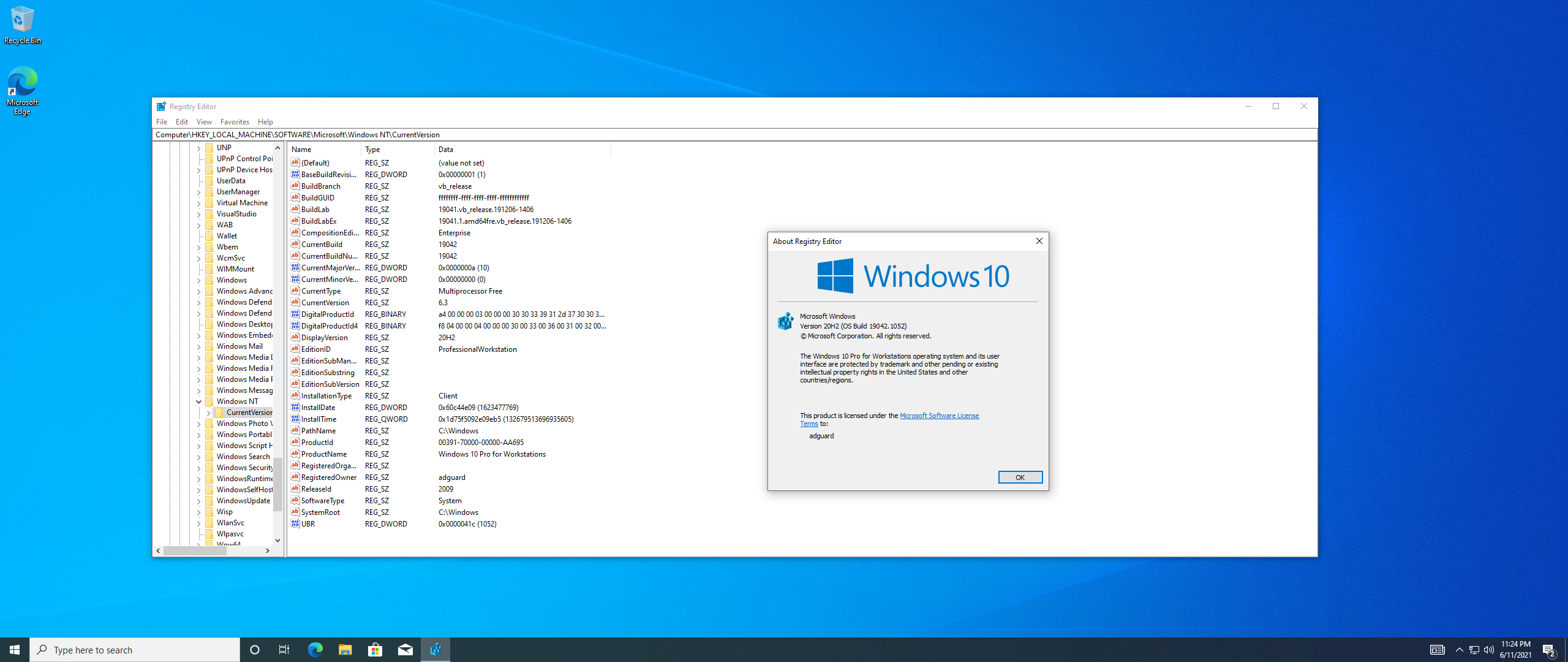Image resolution: width=1568 pixels, height=662 pixels.
Task: Open the notification center icon
Action: coord(1549,650)
